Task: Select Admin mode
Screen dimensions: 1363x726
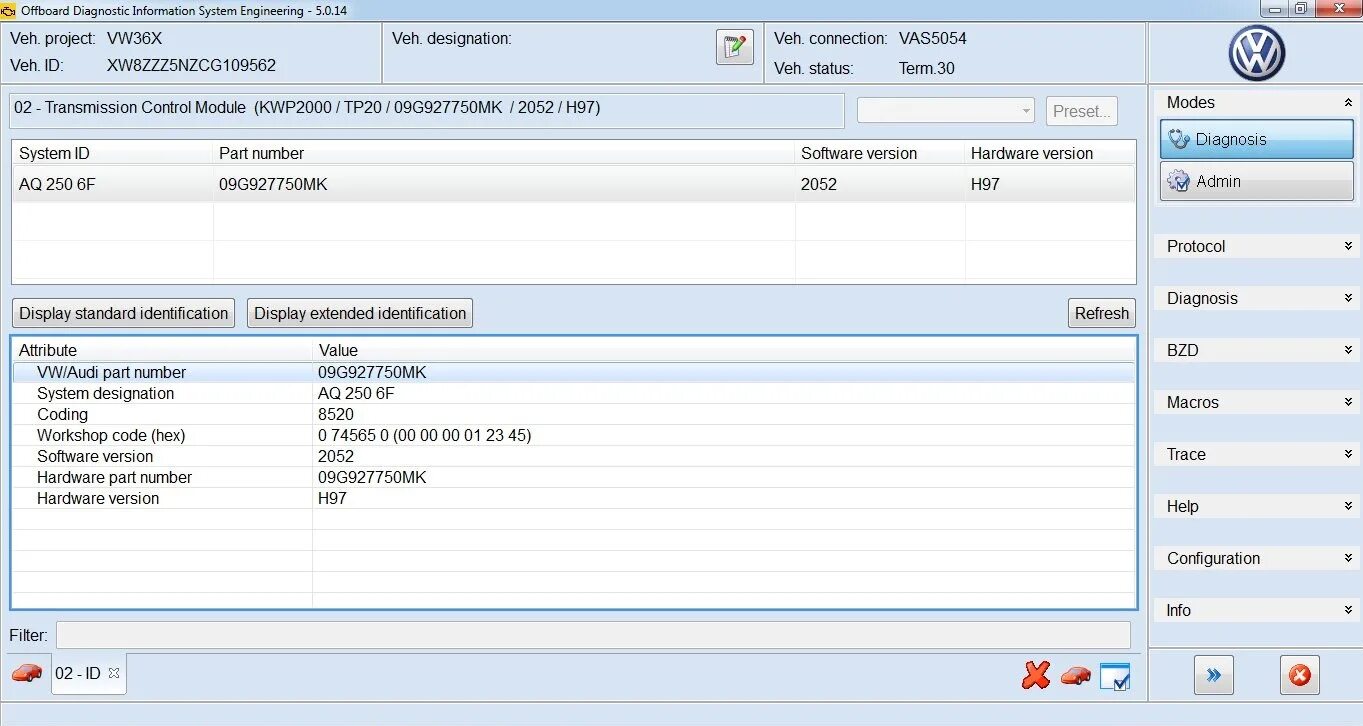Action: point(1257,181)
